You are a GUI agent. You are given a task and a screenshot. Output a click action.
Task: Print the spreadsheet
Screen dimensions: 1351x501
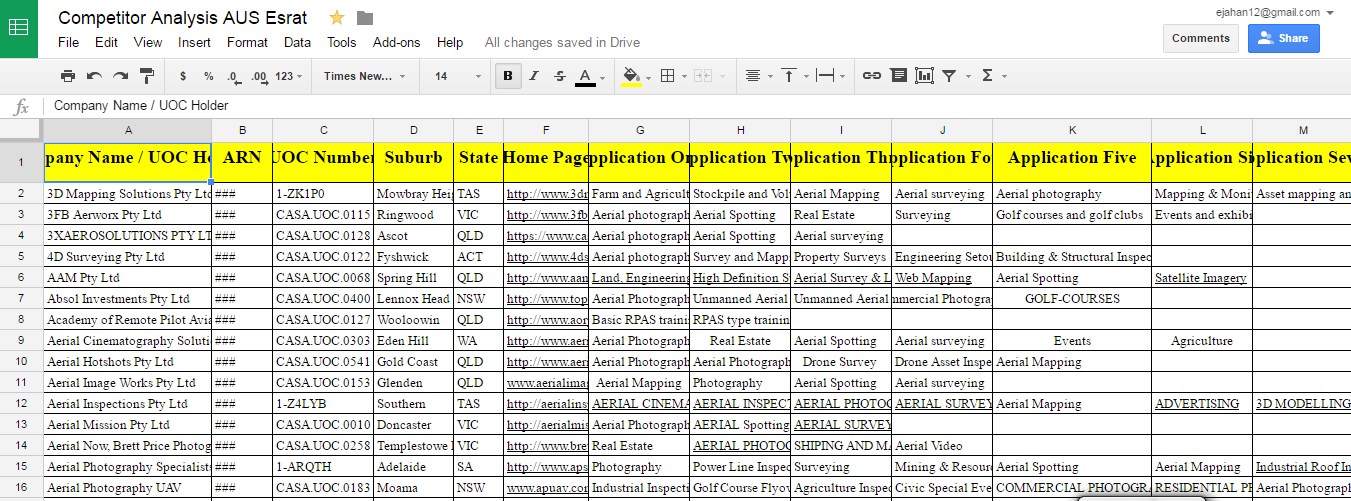68,76
